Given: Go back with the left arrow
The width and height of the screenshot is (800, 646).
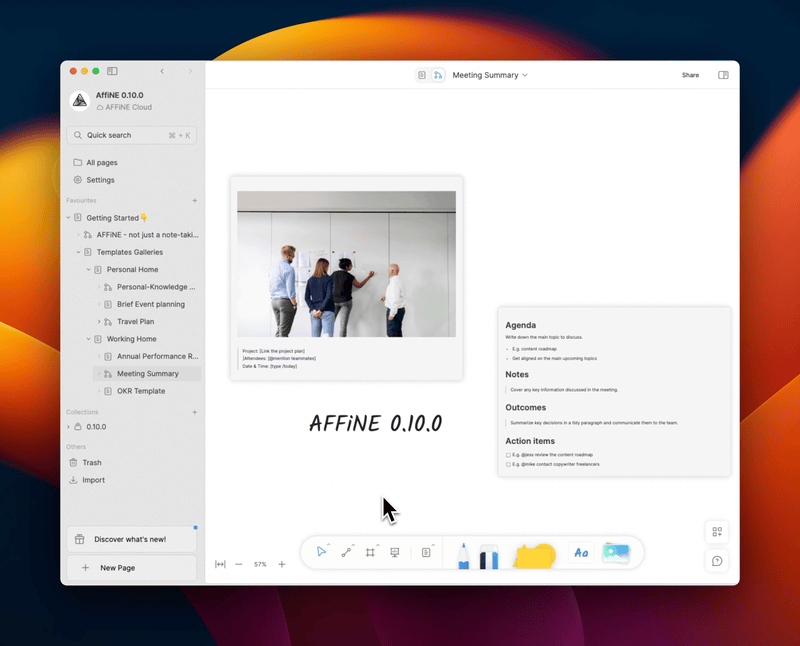Looking at the screenshot, I should click(162, 71).
